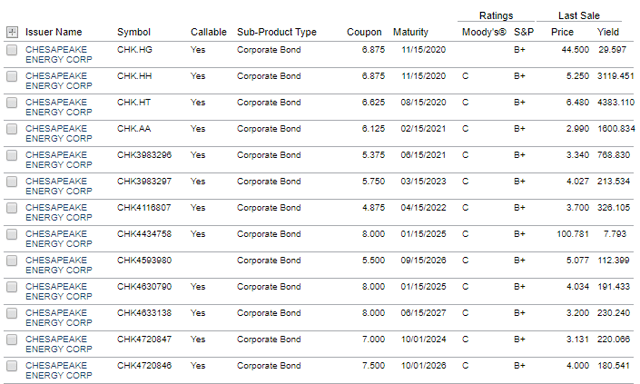Tick the checkbox for the CHK.HH row
Screen dimensions: 640x384
12,76
